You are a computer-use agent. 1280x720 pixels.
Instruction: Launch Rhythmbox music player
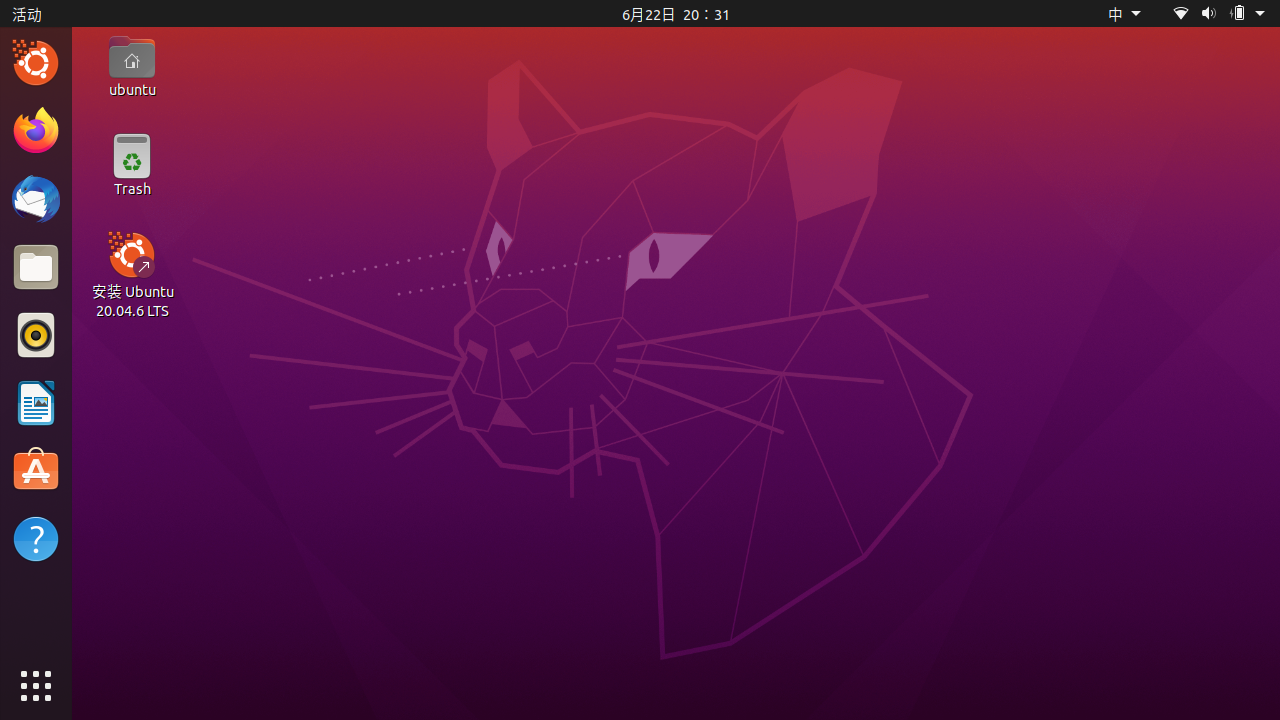[x=36, y=335]
